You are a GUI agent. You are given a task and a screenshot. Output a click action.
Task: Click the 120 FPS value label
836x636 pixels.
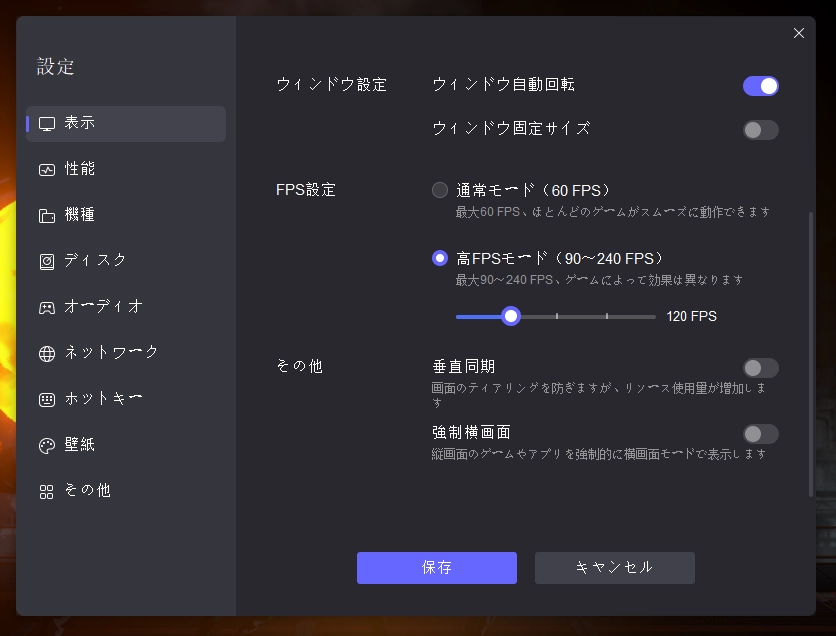[x=692, y=316]
